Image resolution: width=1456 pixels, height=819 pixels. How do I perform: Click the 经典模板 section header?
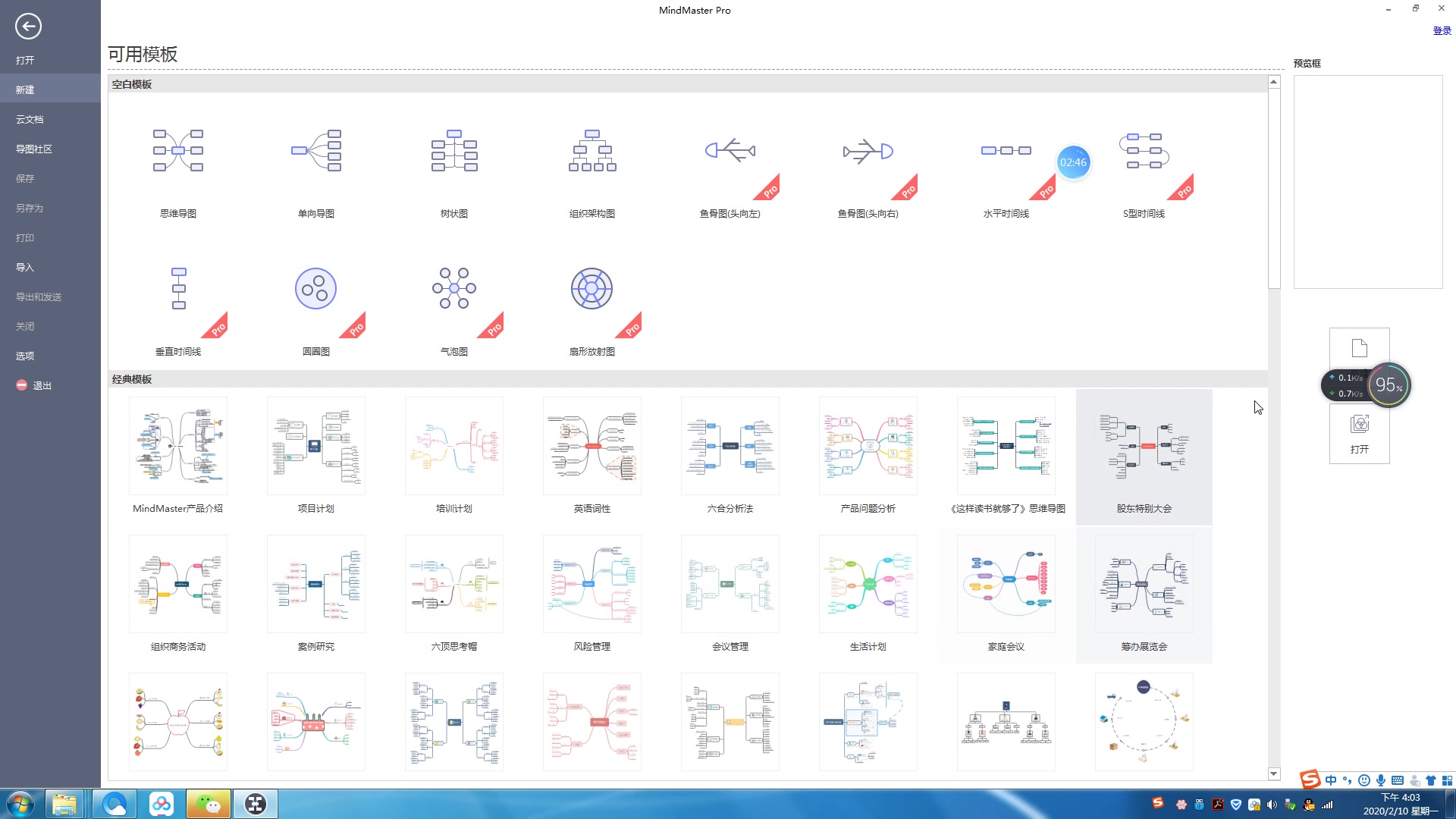688,379
